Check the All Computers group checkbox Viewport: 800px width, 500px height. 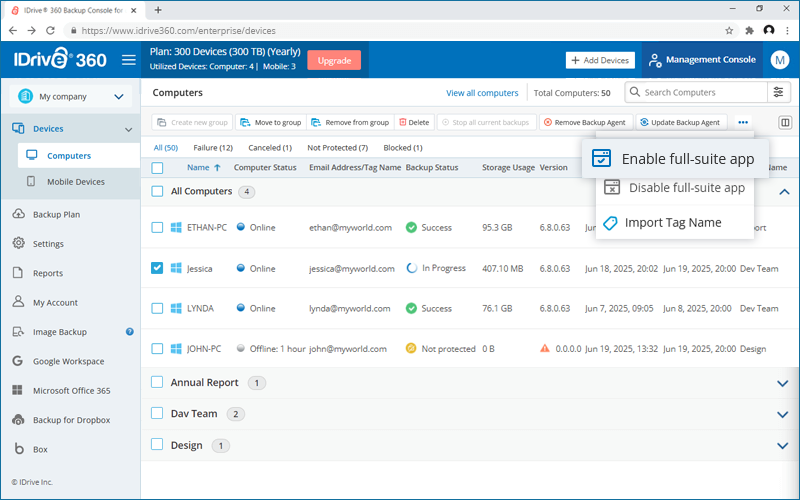tap(157, 191)
